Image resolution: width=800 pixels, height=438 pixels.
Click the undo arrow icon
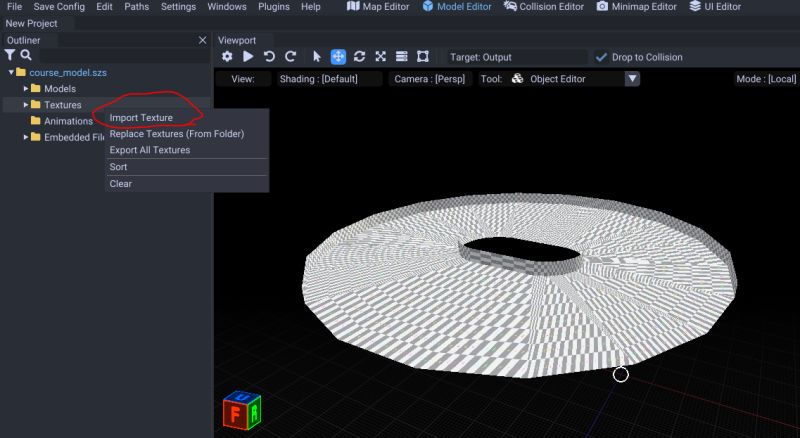(269, 57)
